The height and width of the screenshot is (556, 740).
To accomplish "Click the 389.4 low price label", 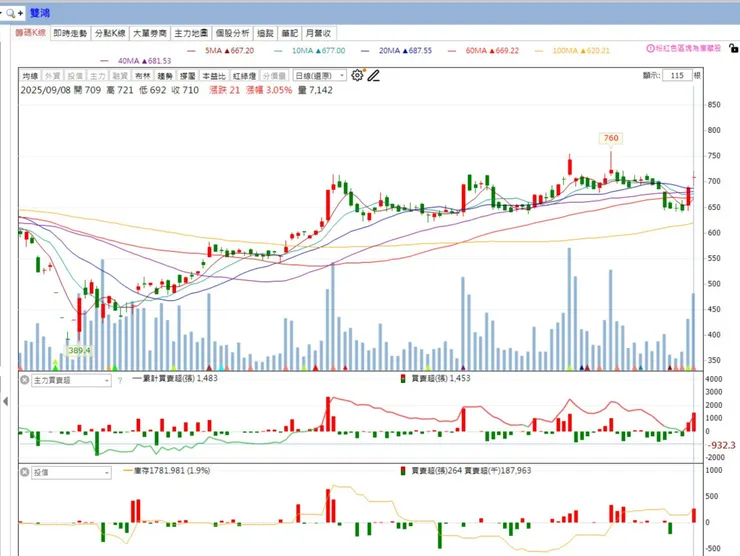I will pyautogui.click(x=79, y=350).
